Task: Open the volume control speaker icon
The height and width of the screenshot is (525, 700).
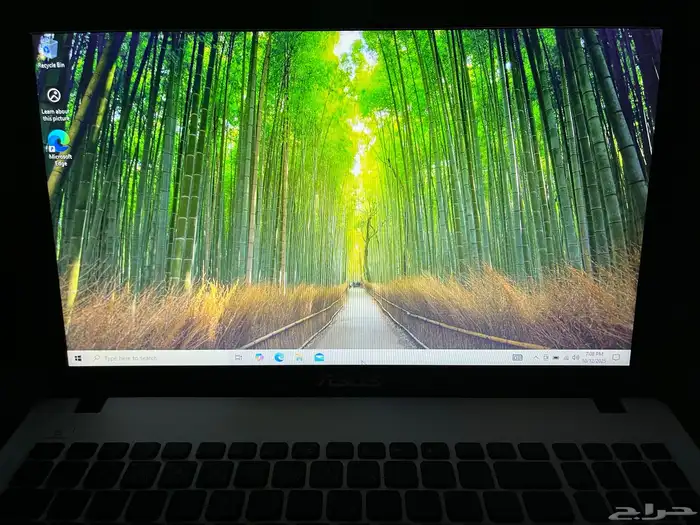Action: point(576,358)
